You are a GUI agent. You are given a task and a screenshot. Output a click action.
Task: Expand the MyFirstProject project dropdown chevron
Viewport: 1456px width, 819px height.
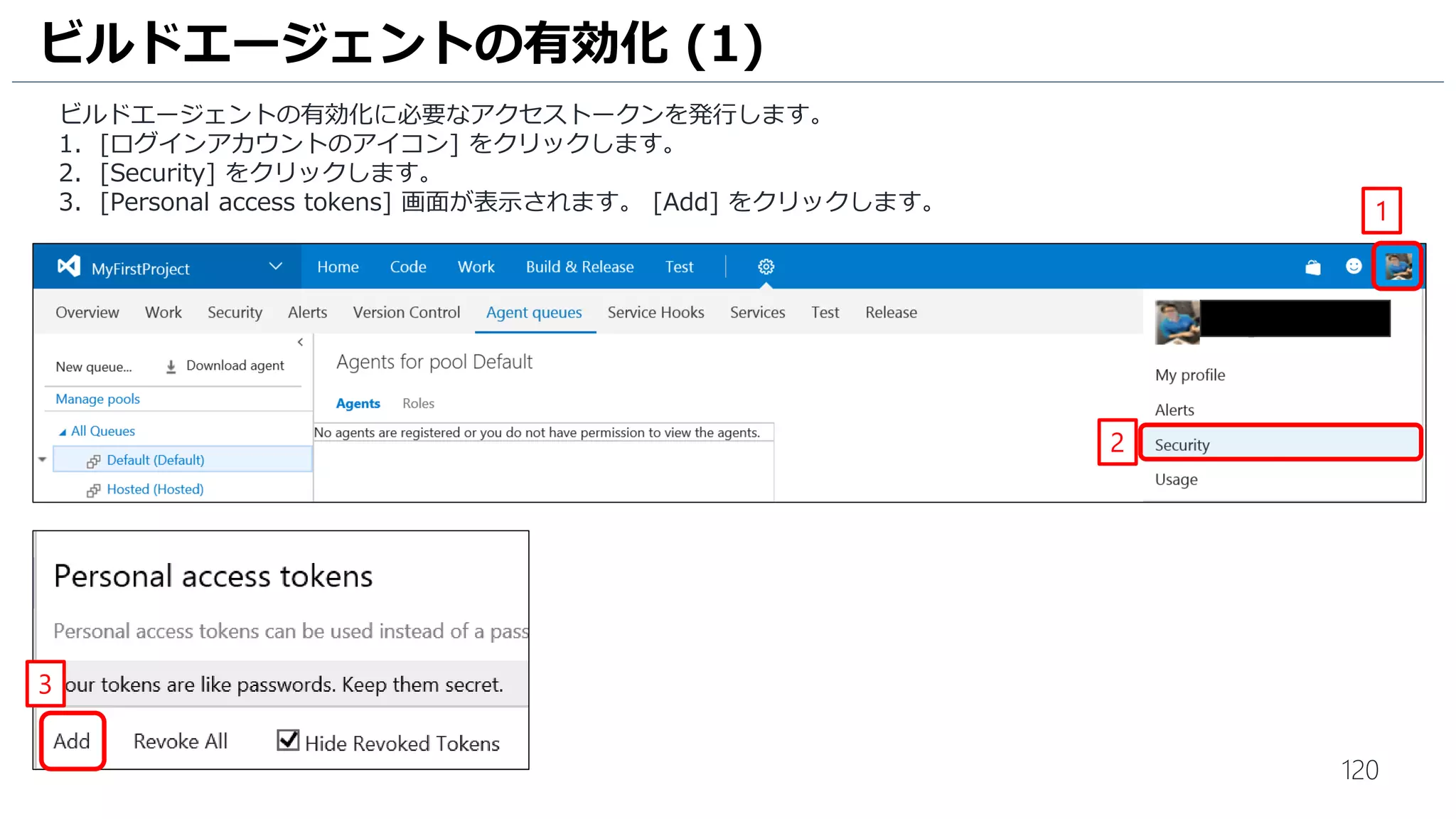point(276,267)
